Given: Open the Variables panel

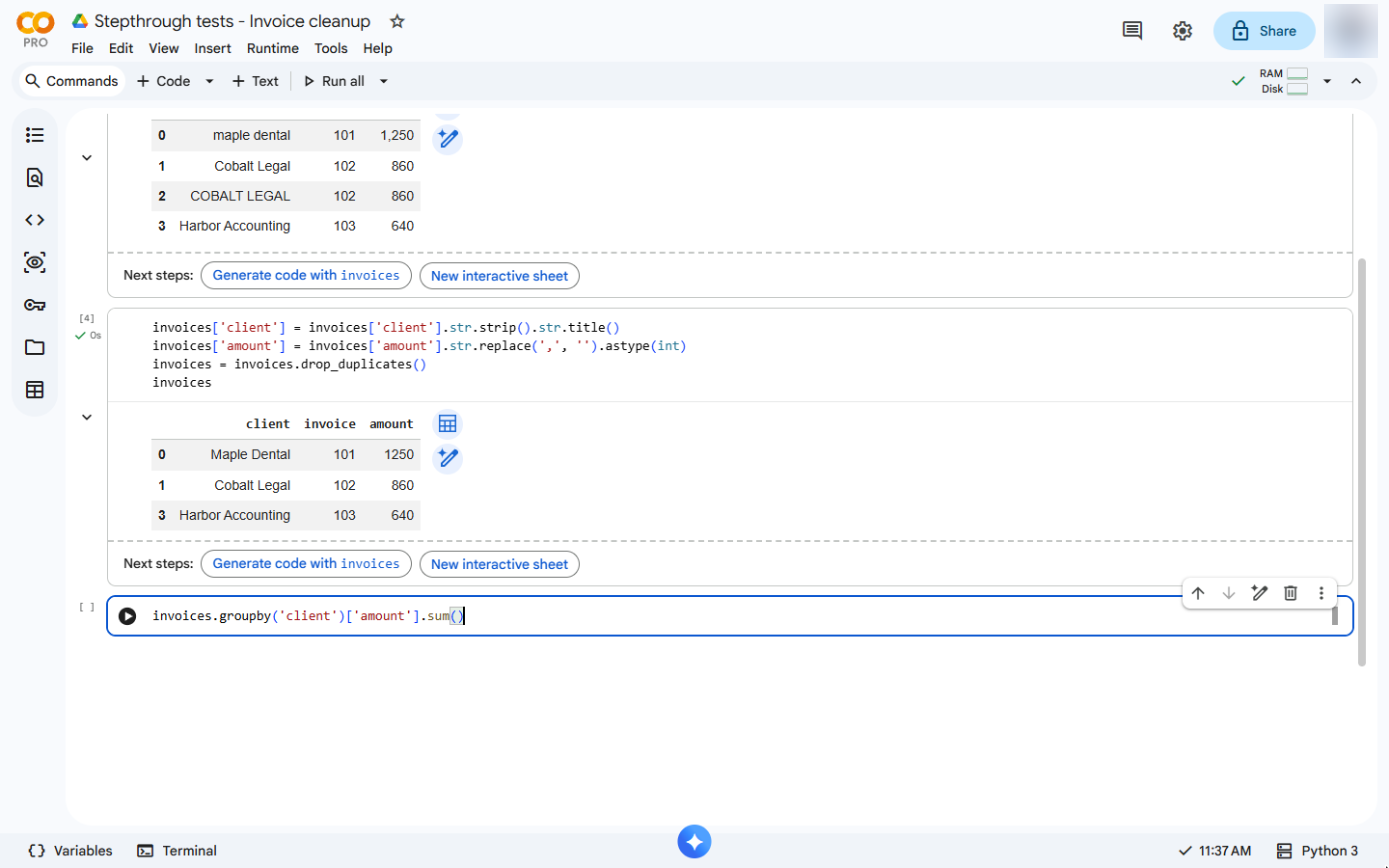Looking at the screenshot, I should 70,851.
